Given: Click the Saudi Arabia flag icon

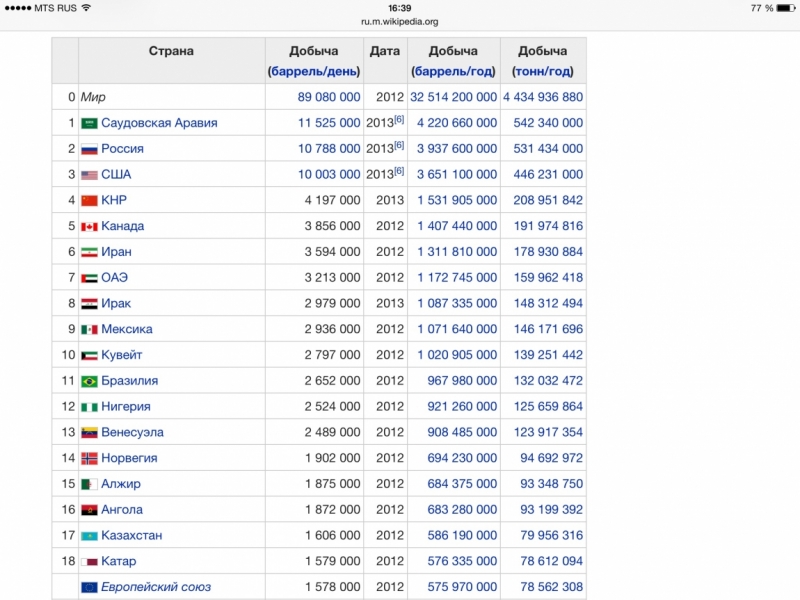Looking at the screenshot, I should [x=88, y=122].
